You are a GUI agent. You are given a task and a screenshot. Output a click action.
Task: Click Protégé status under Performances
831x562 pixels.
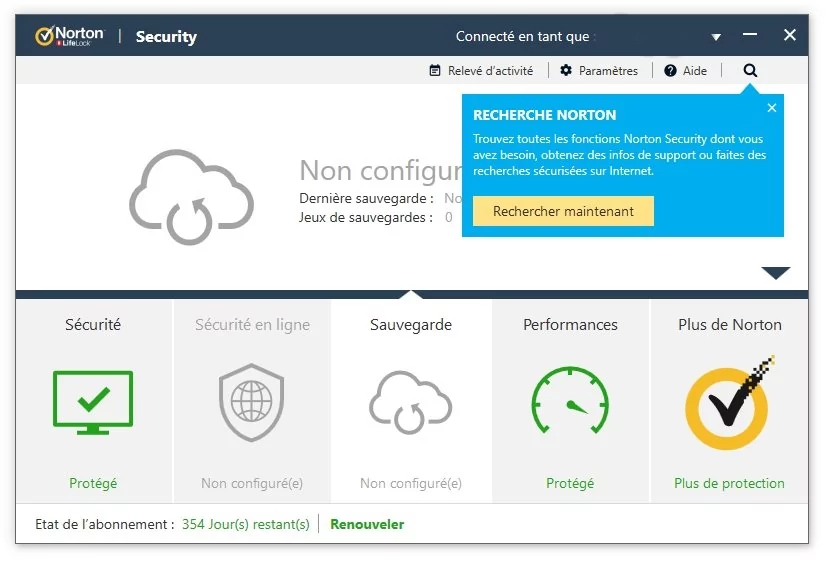pos(570,483)
